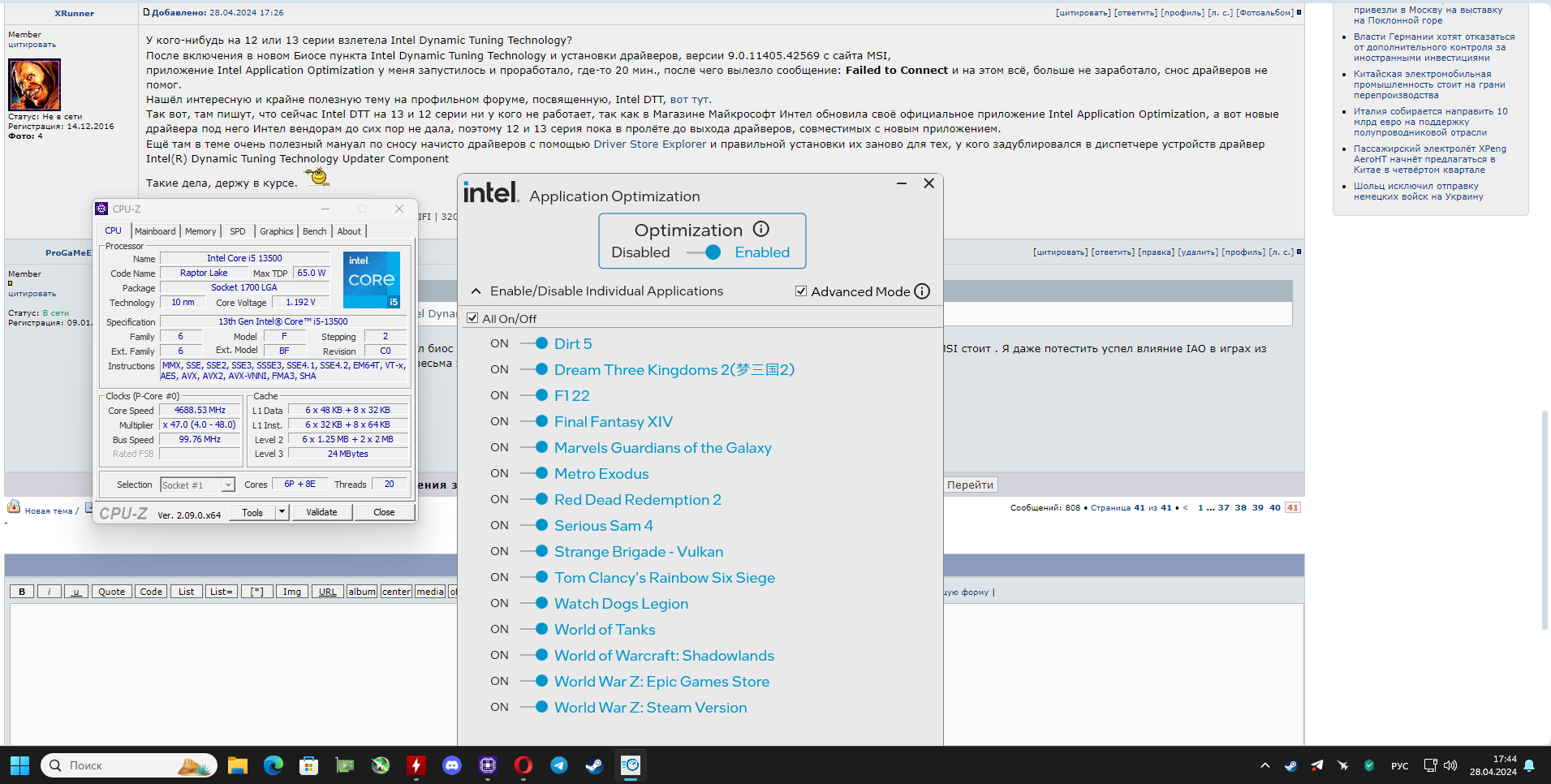Toggle the All On/Off checkbox
This screenshot has width=1551, height=784.
point(472,319)
